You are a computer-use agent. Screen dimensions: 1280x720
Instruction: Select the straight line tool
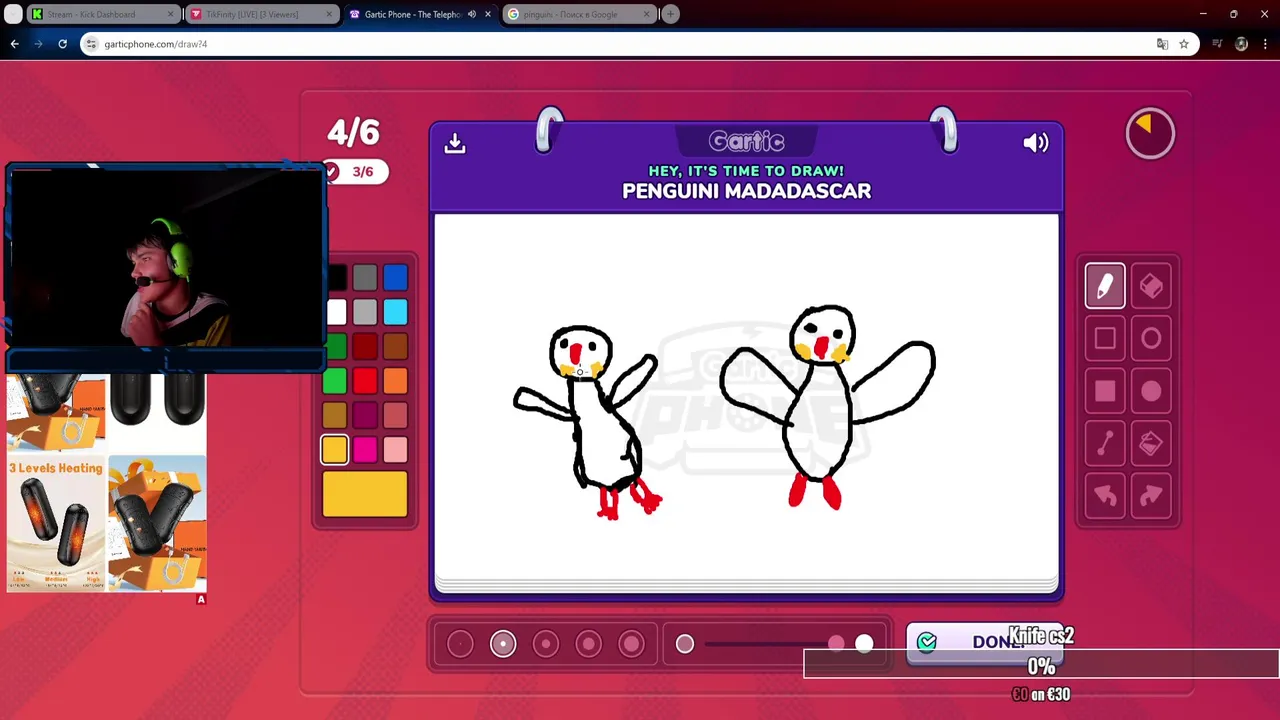click(1105, 443)
